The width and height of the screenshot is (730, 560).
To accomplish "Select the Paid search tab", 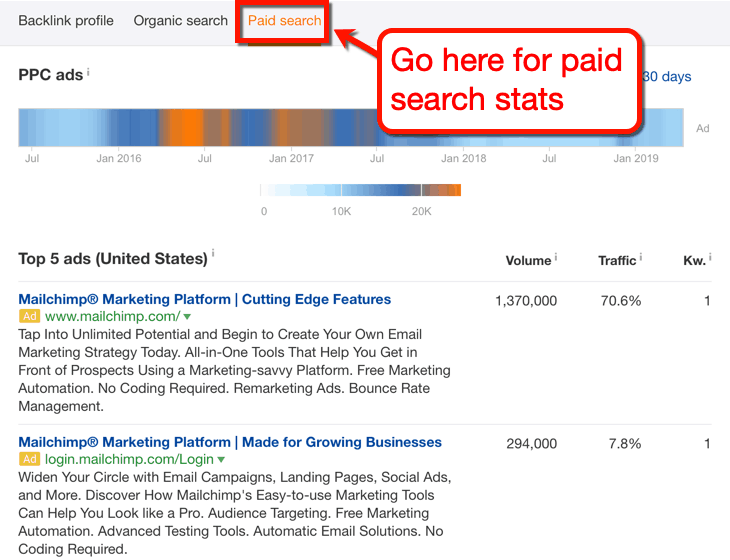I will point(284,21).
